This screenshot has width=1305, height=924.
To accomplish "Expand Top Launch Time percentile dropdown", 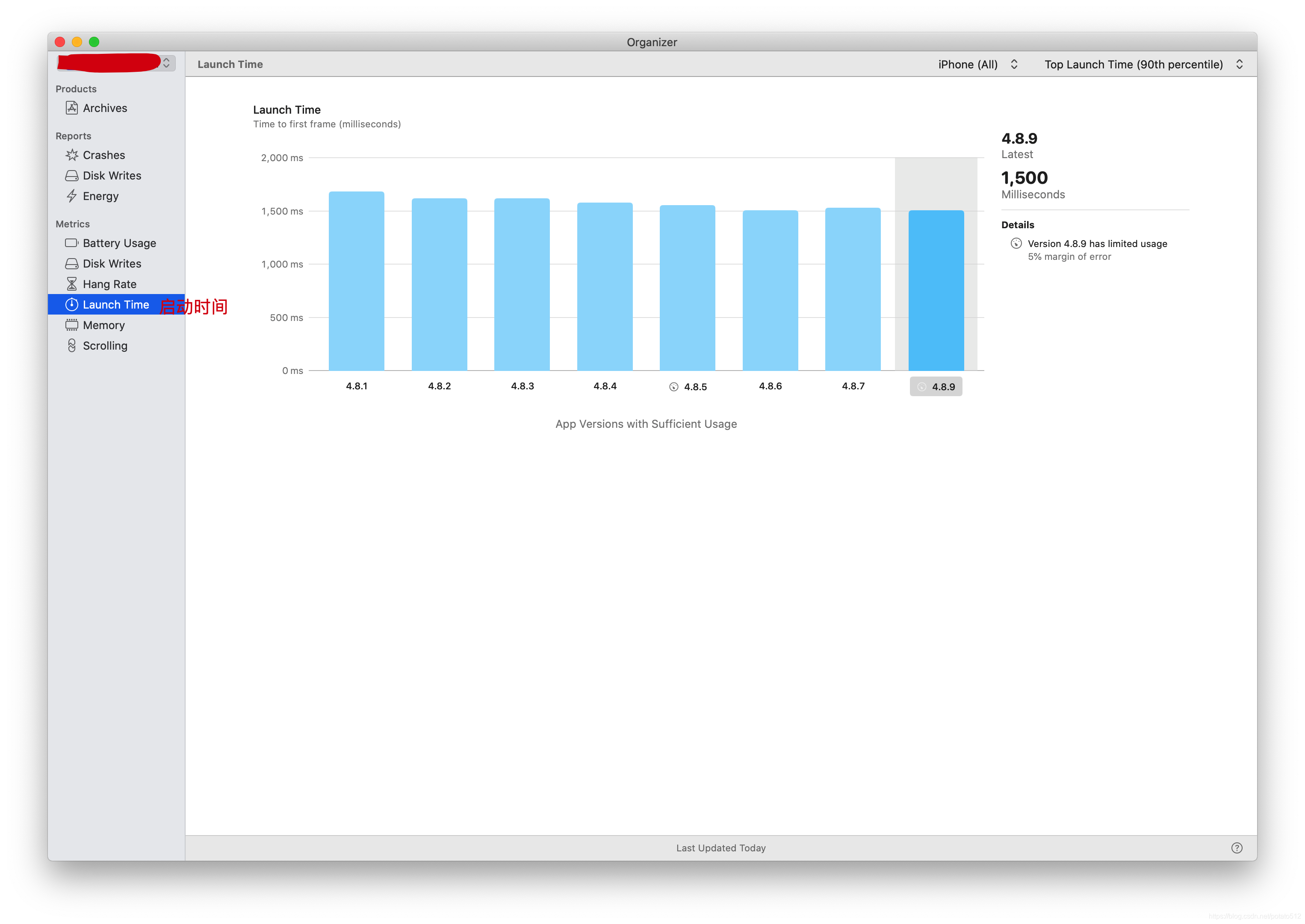I will [x=1143, y=64].
